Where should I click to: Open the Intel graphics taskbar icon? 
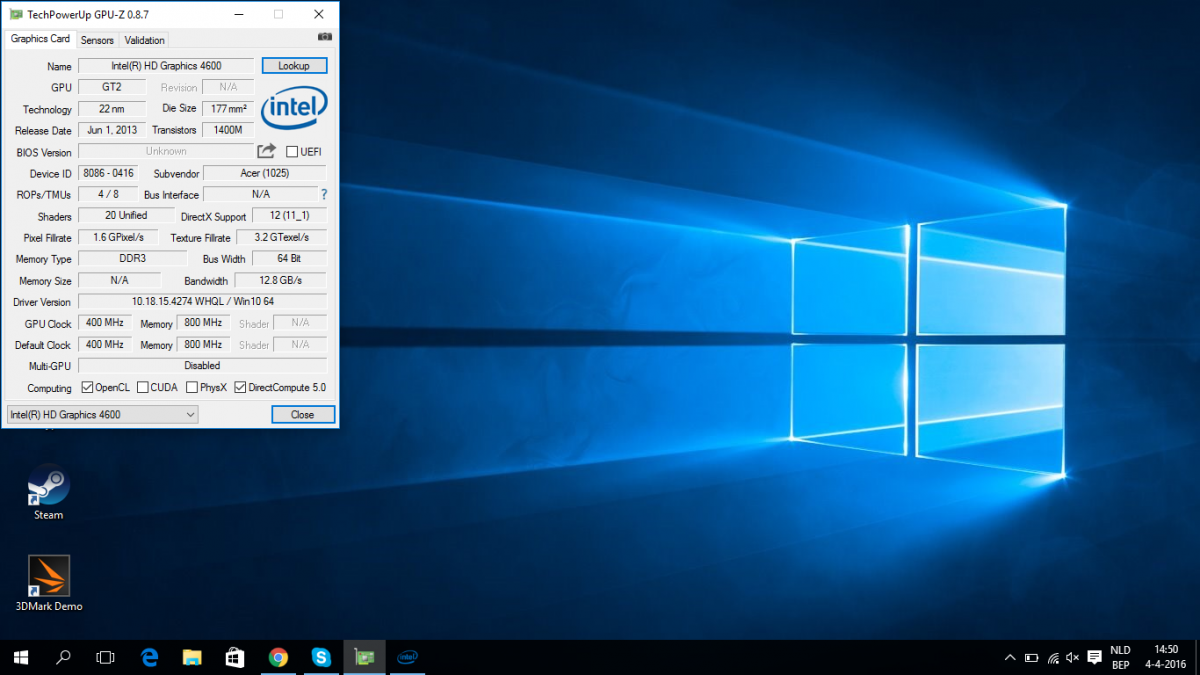tap(408, 657)
